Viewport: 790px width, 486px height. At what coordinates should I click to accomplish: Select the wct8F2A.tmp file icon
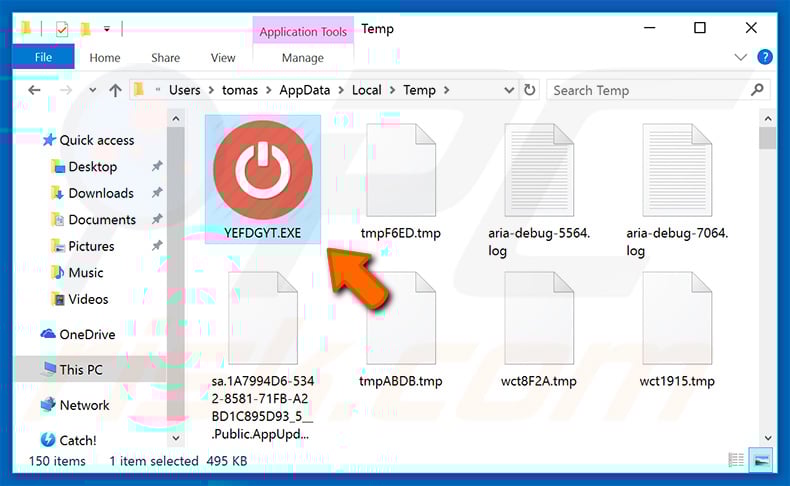(539, 318)
